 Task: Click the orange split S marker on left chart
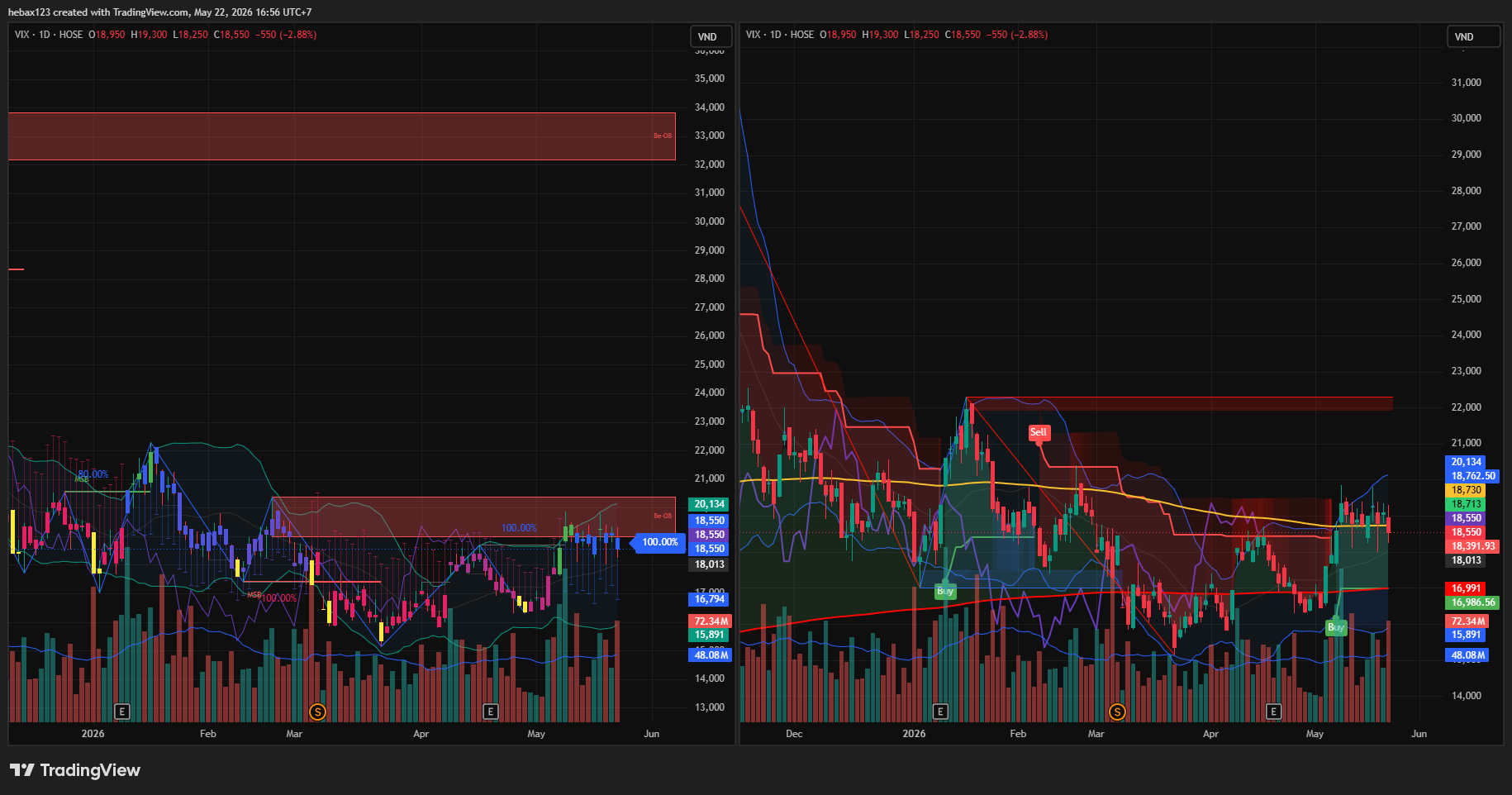point(317,712)
